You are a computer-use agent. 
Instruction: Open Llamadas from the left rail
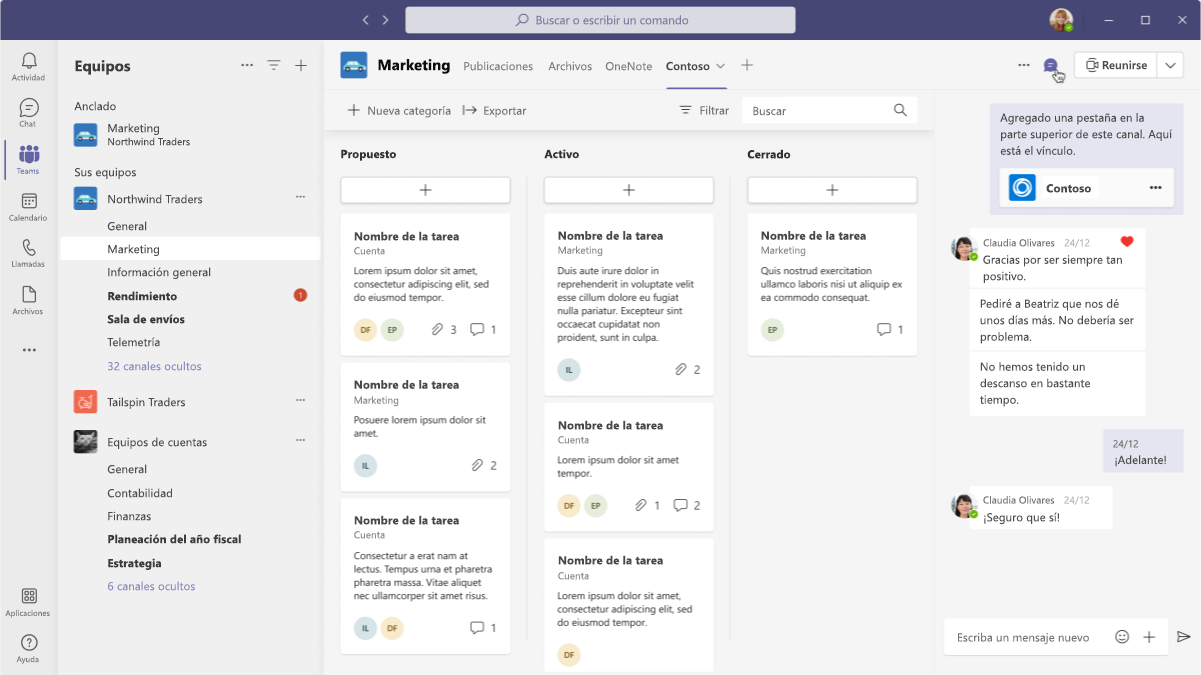point(28,254)
